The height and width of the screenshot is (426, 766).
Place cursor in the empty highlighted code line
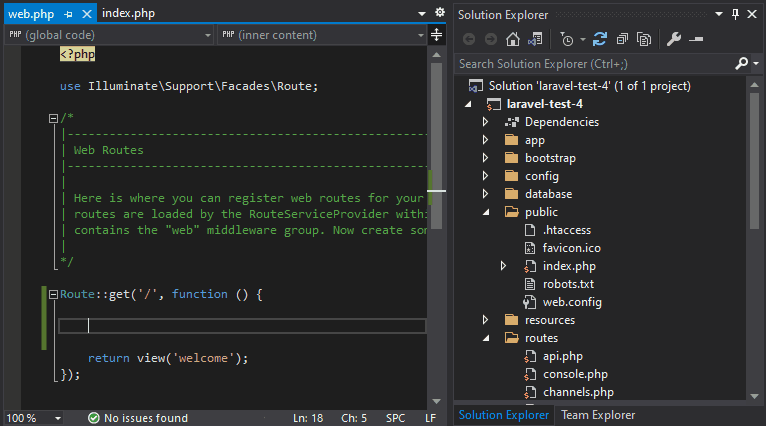pyautogui.click(x=242, y=326)
